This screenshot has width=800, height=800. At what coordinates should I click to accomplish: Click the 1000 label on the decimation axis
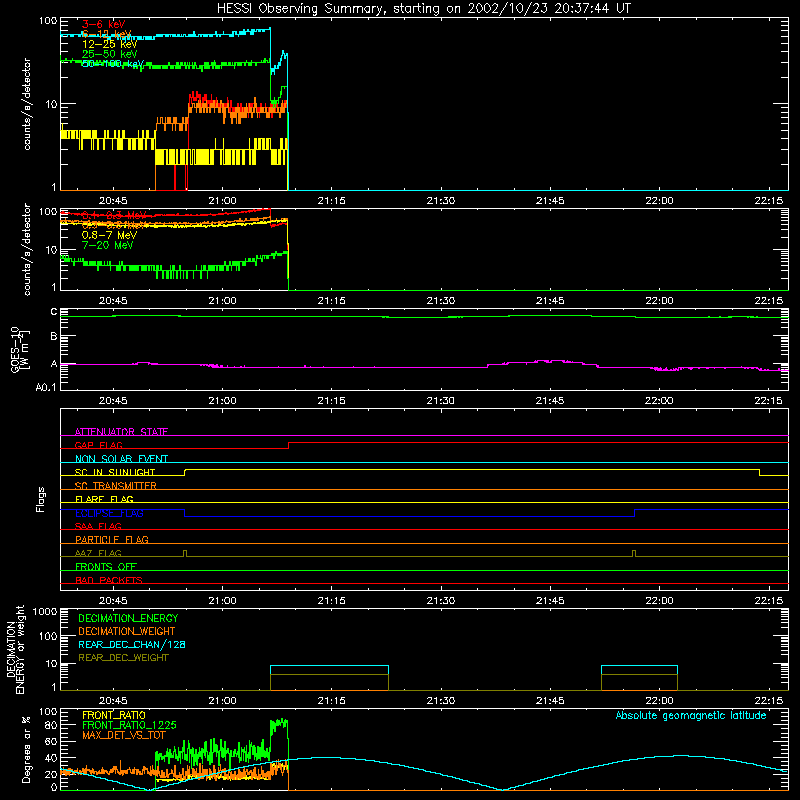click(x=45, y=611)
